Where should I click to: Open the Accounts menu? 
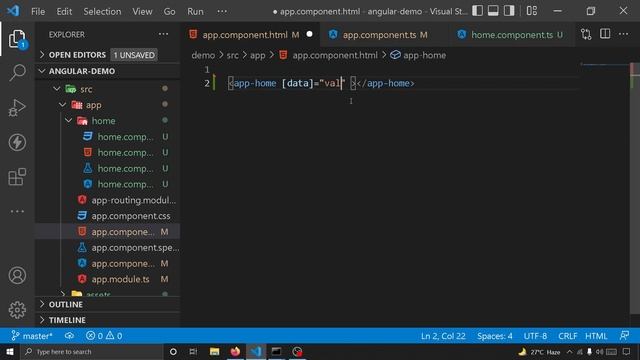[x=17, y=276]
